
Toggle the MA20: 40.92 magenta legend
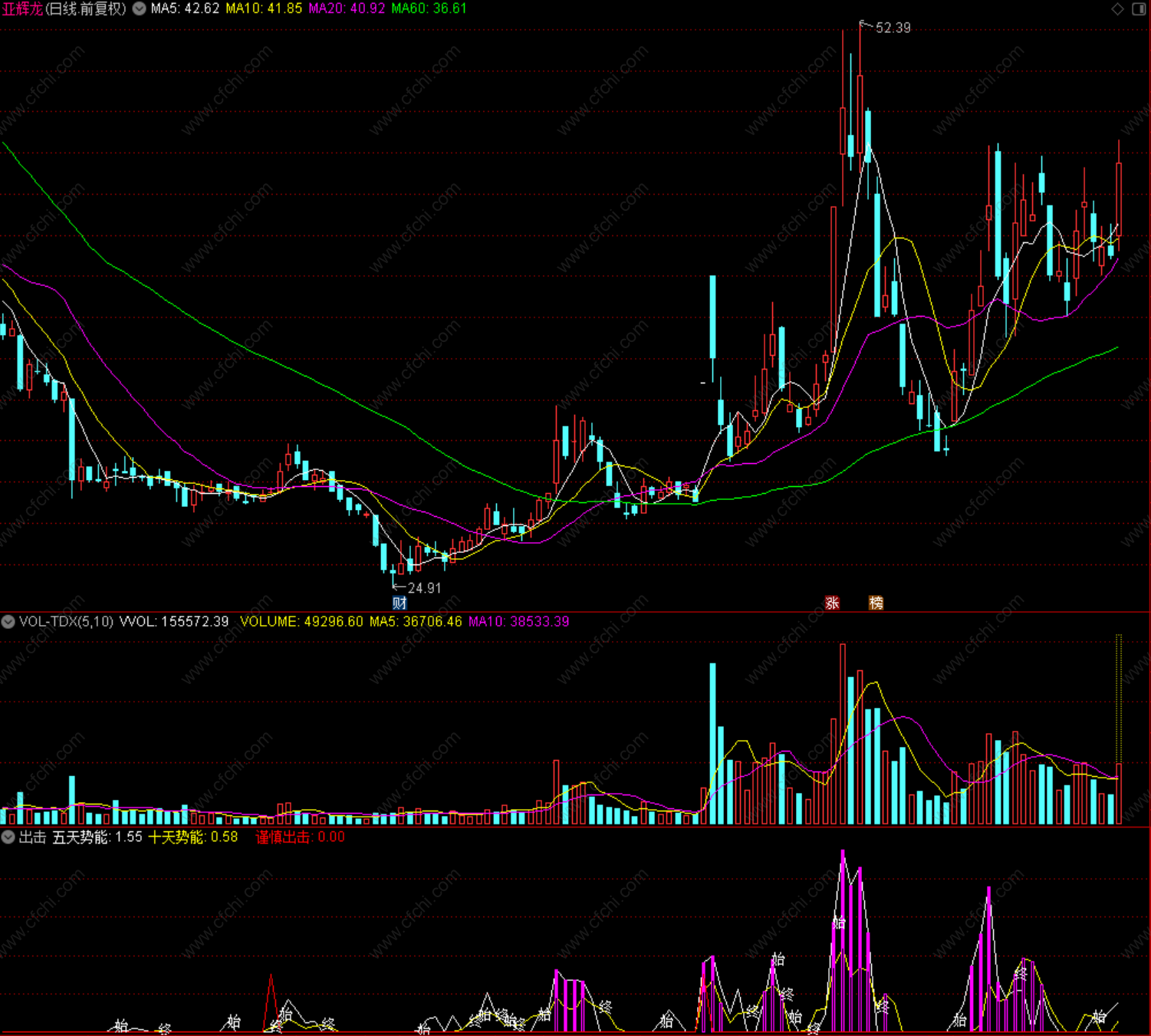pyautogui.click(x=347, y=9)
